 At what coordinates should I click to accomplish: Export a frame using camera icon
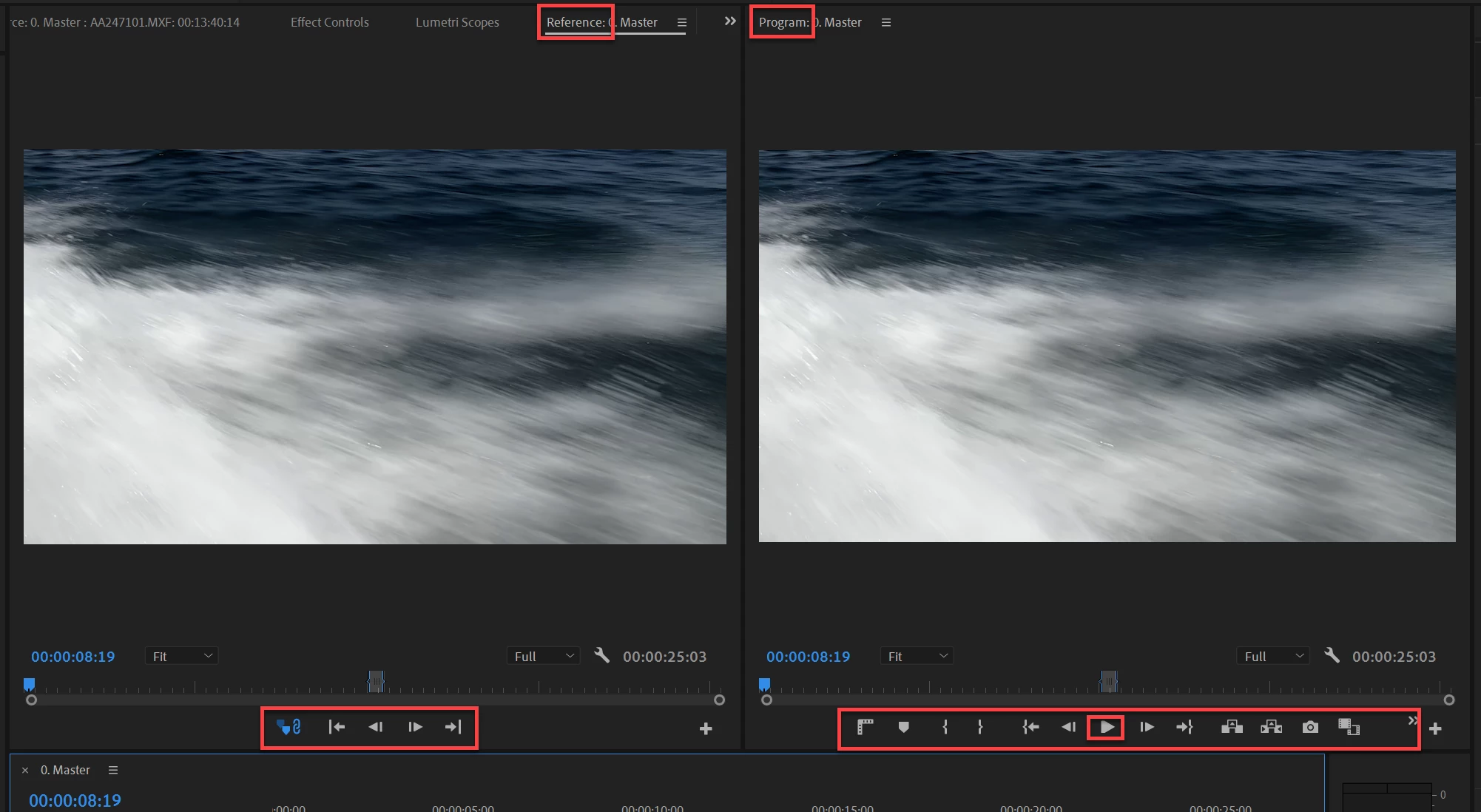(x=1310, y=728)
